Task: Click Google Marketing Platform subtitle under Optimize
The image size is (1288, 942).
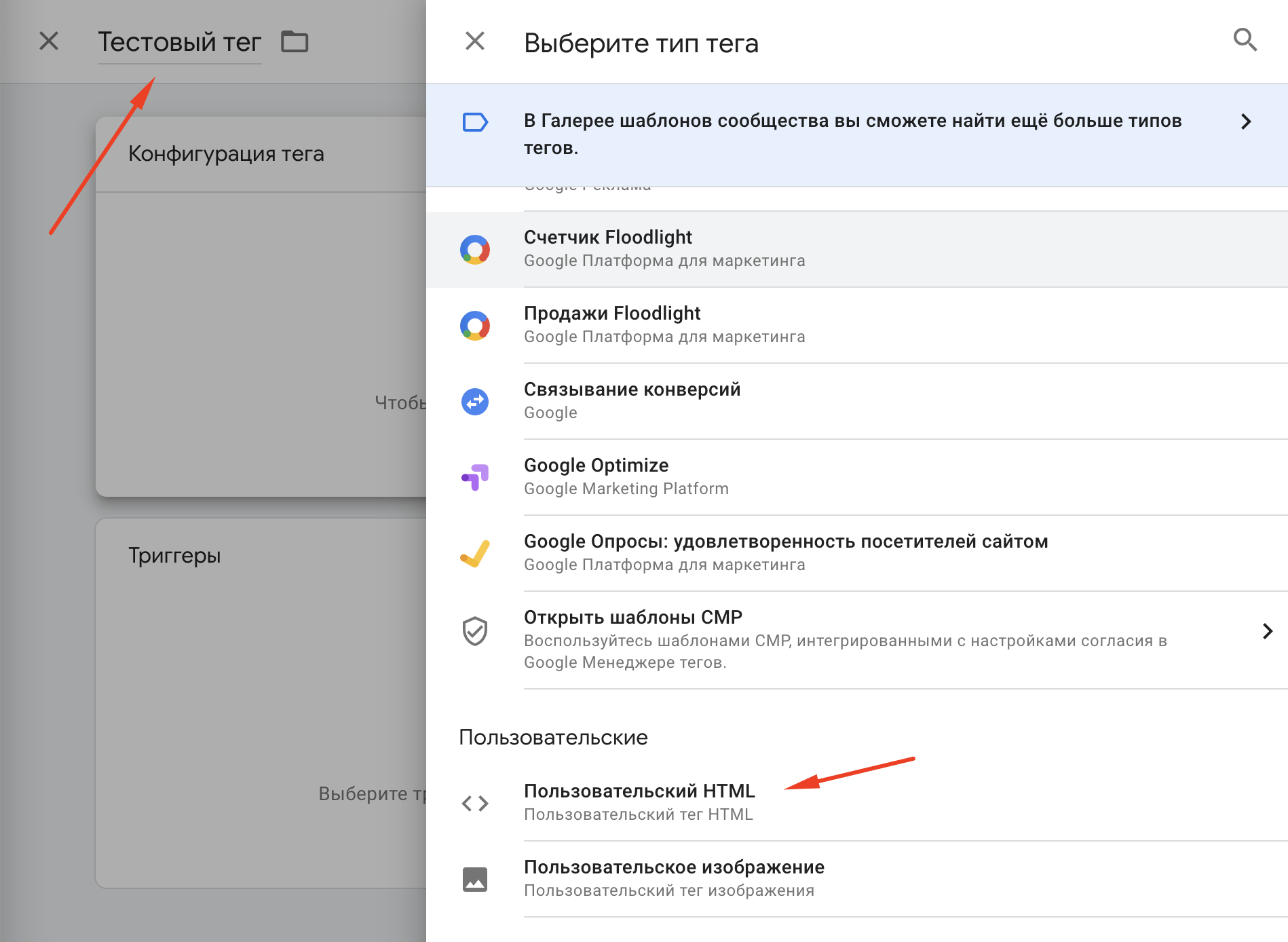Action: tap(626, 489)
